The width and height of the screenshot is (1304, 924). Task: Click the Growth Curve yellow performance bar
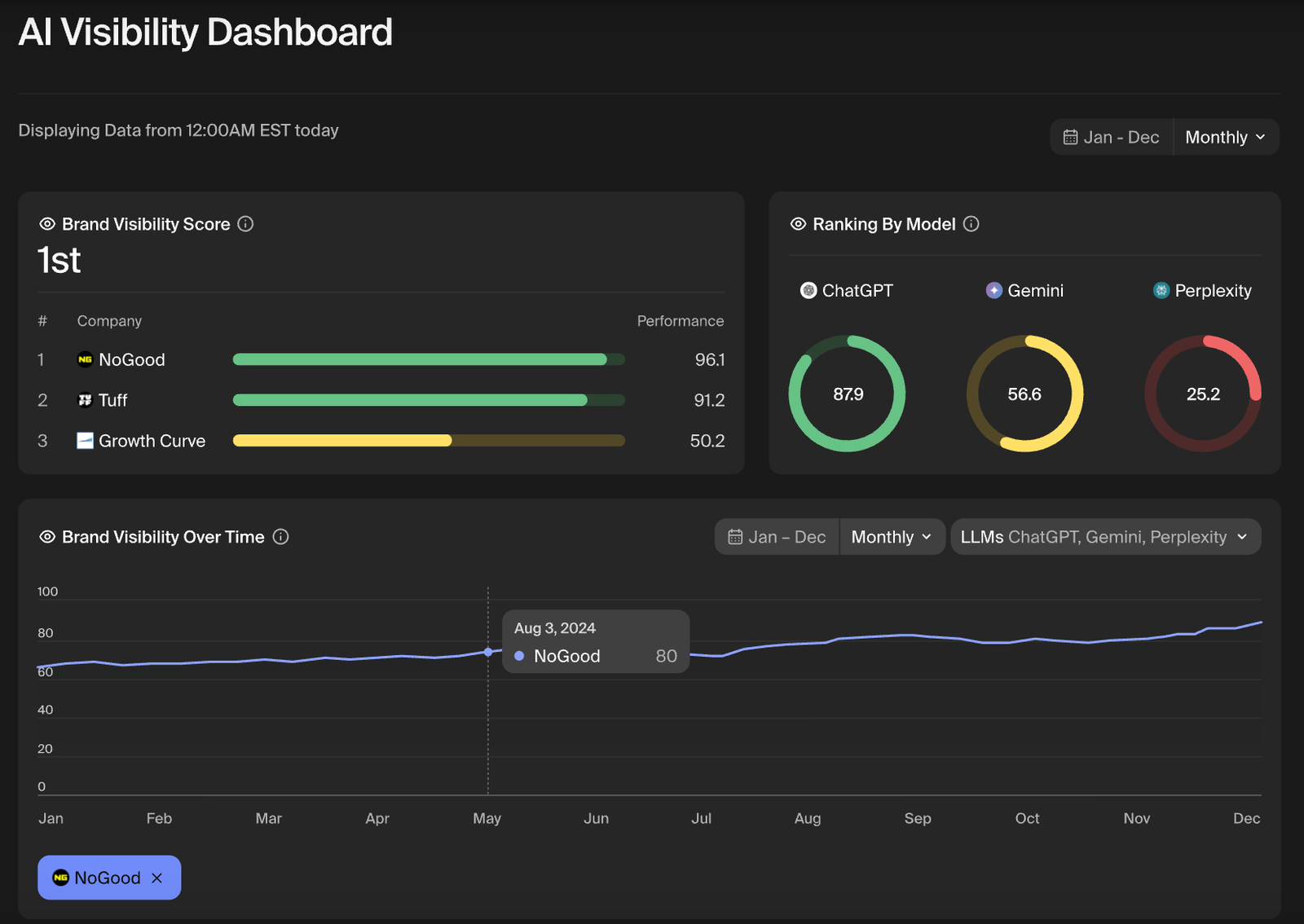click(x=342, y=441)
